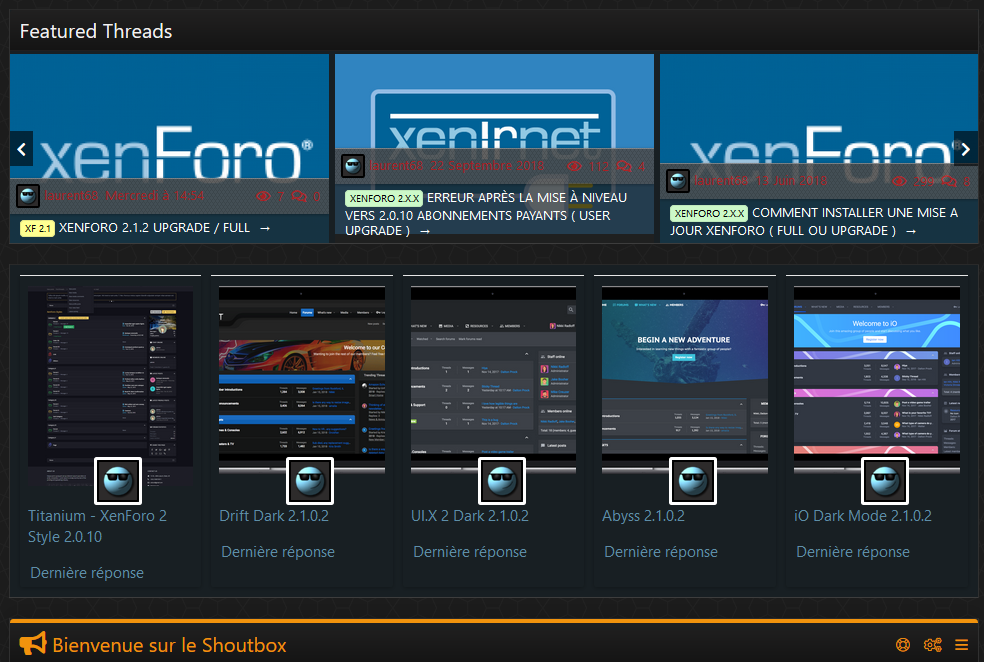The height and width of the screenshot is (662, 984).
Task: Click views eye icon showing 112 views
Action: tap(574, 166)
